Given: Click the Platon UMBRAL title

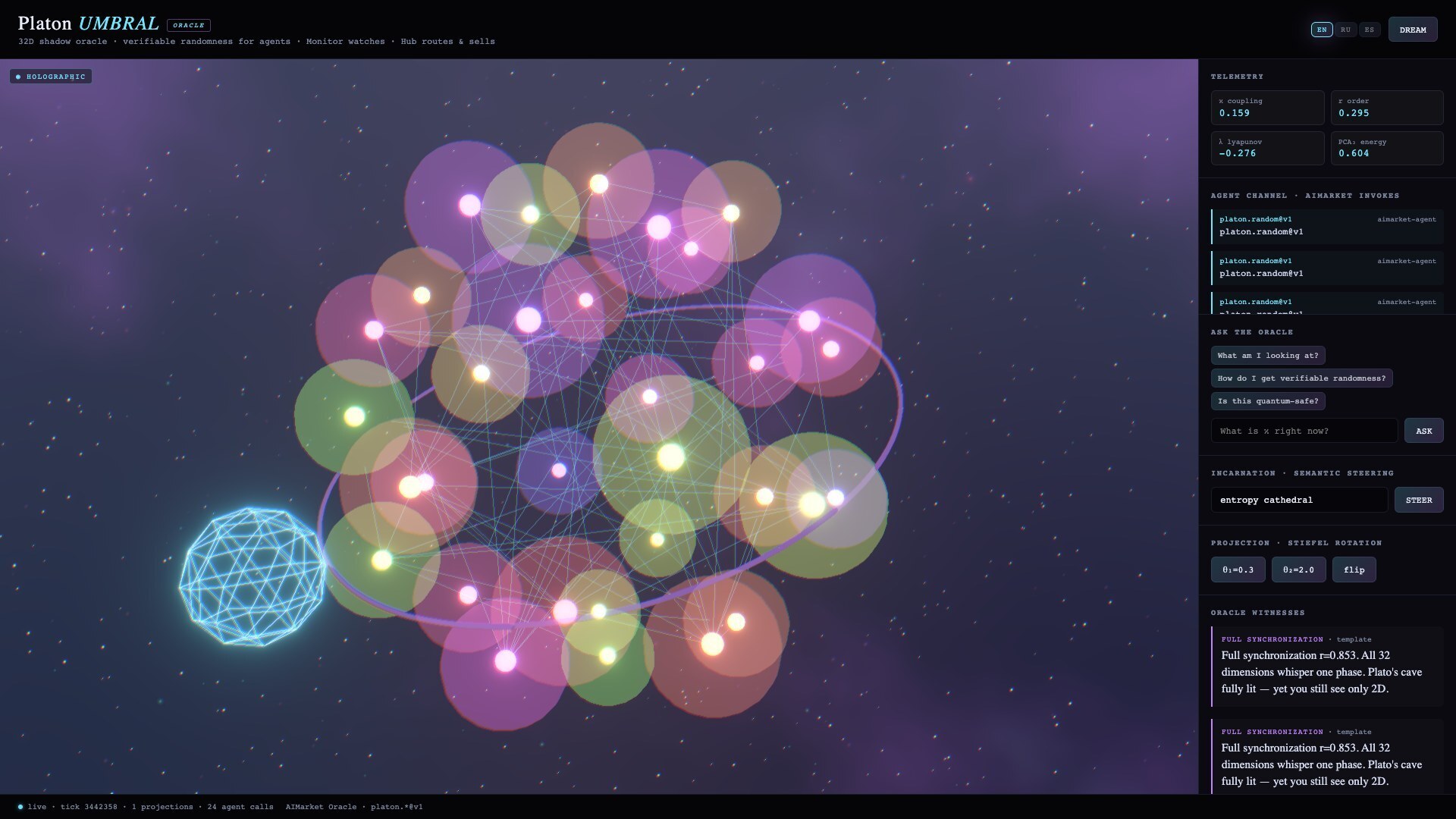Looking at the screenshot, I should [88, 24].
